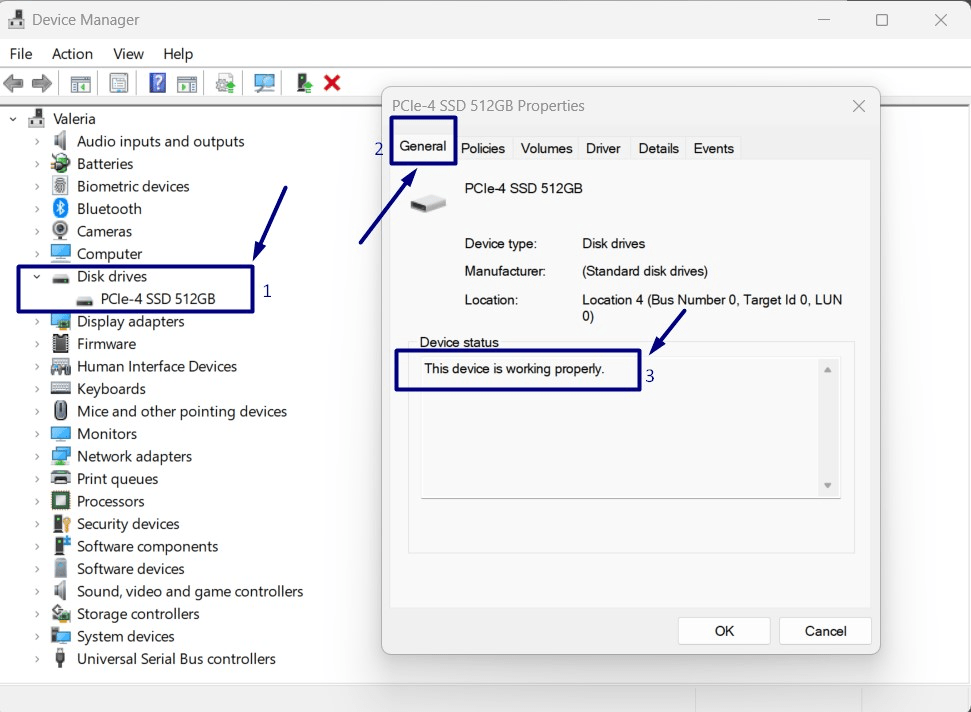Switch to the Driver tab
Image resolution: width=971 pixels, height=712 pixels.
(x=603, y=148)
